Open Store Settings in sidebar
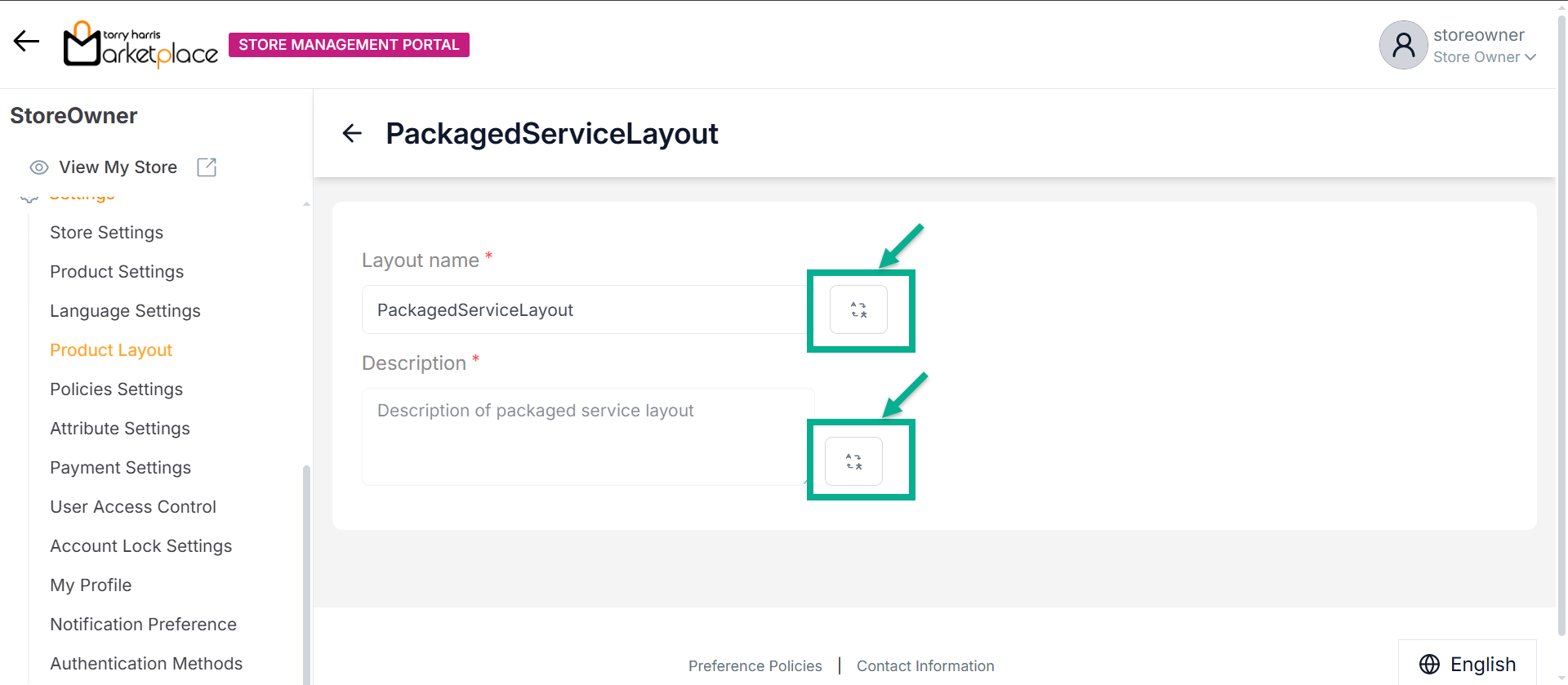 pos(106,233)
